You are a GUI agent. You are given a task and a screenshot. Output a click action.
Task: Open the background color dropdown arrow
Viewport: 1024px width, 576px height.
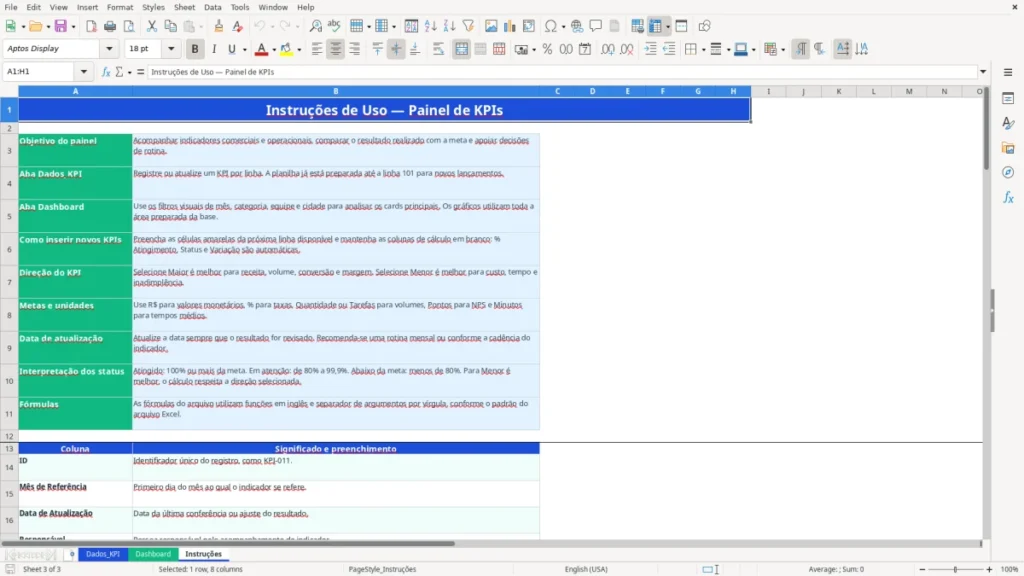299,50
